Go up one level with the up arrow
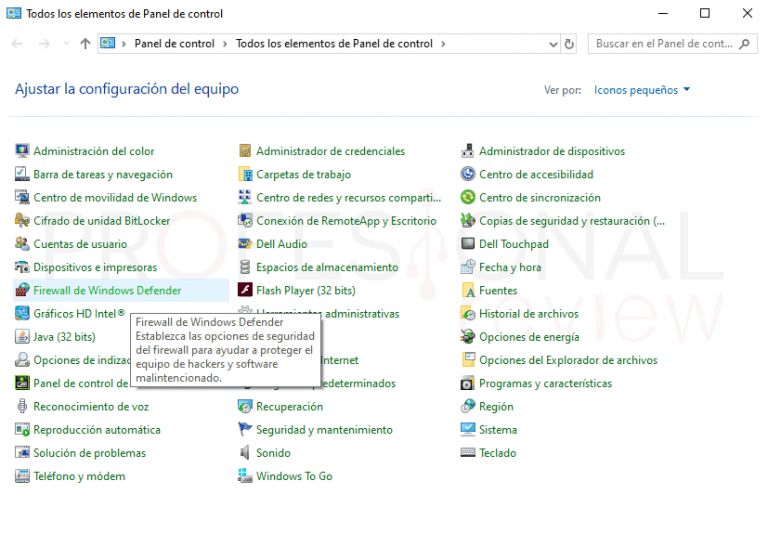Screen dimensions: 768x533 pyautogui.click(x=85, y=44)
